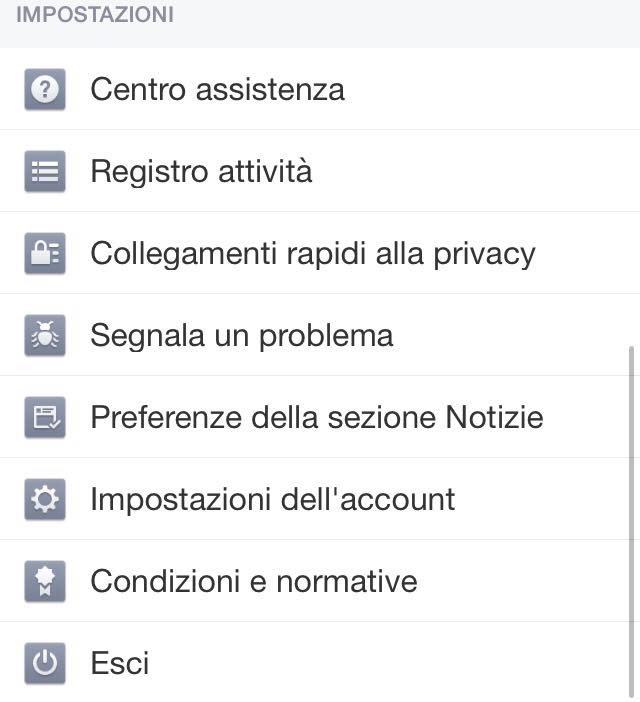
Task: Tap the bug report icon
Action: [x=44, y=336]
